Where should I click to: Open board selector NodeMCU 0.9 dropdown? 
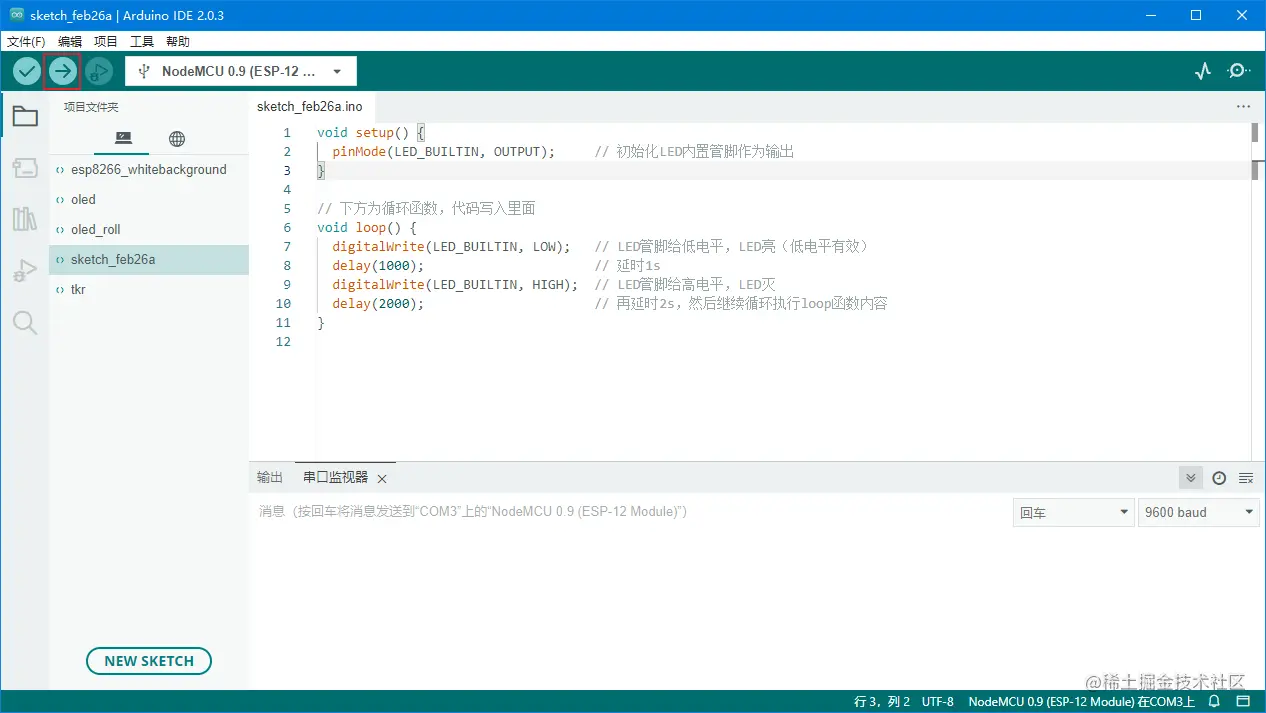[241, 71]
